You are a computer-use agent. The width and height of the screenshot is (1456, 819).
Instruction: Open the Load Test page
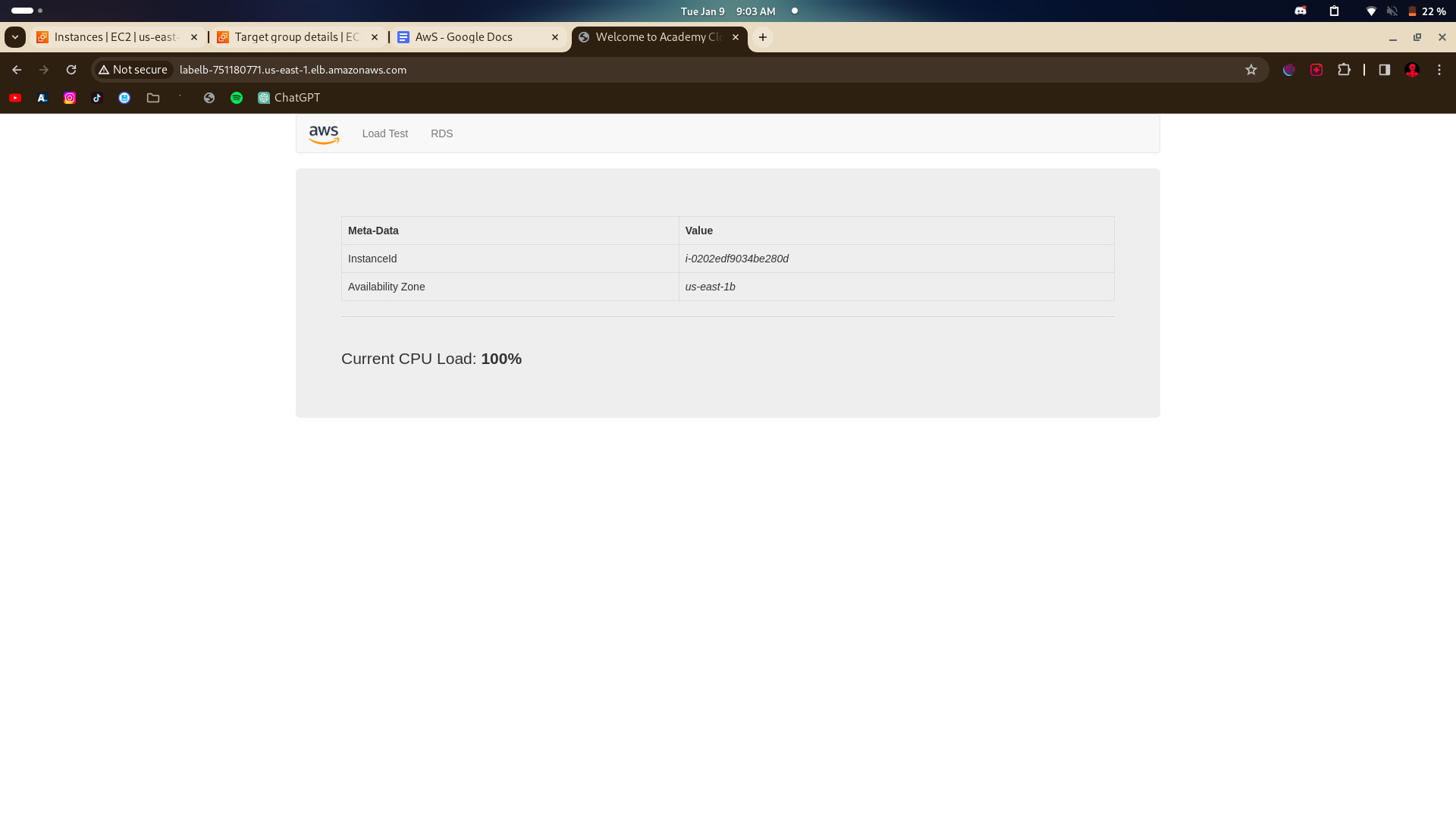[384, 133]
